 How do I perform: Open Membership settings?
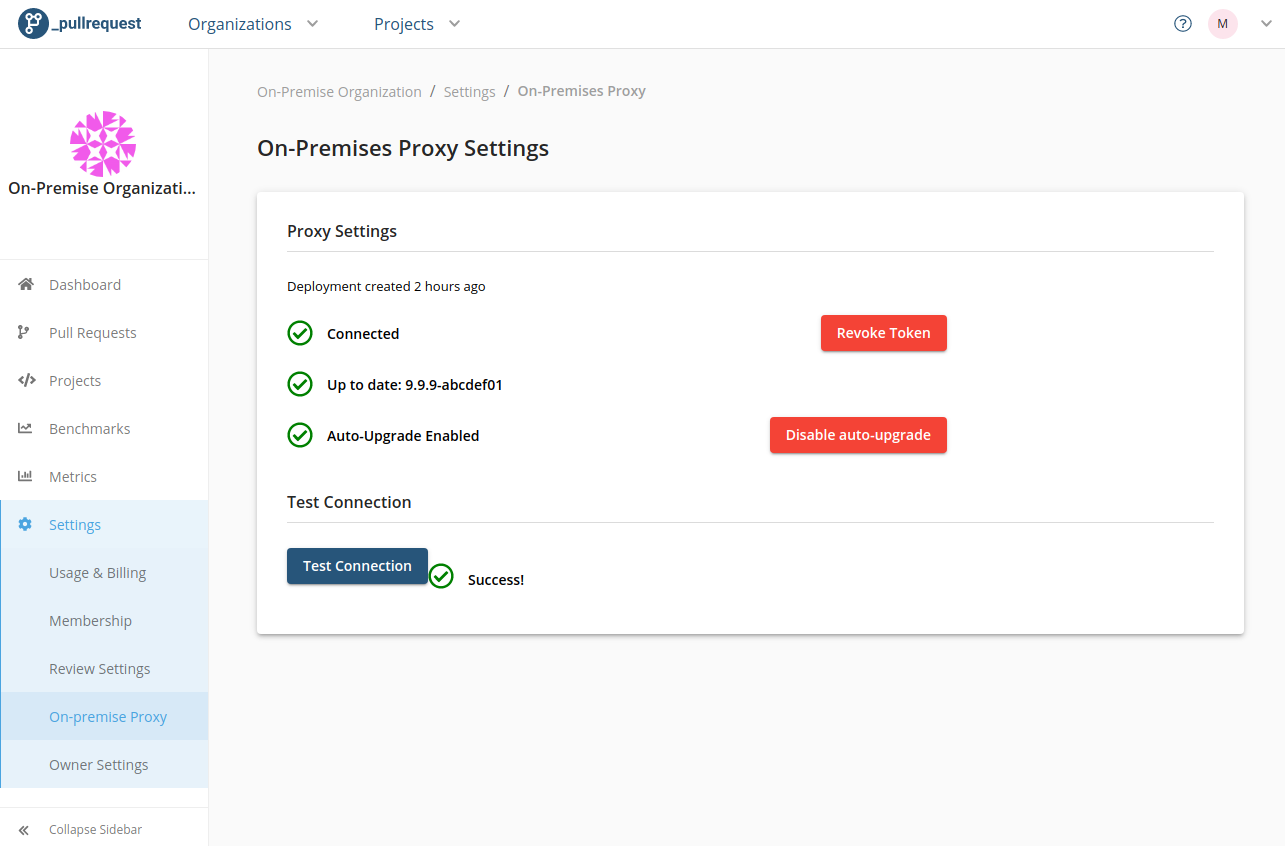[x=104, y=620]
